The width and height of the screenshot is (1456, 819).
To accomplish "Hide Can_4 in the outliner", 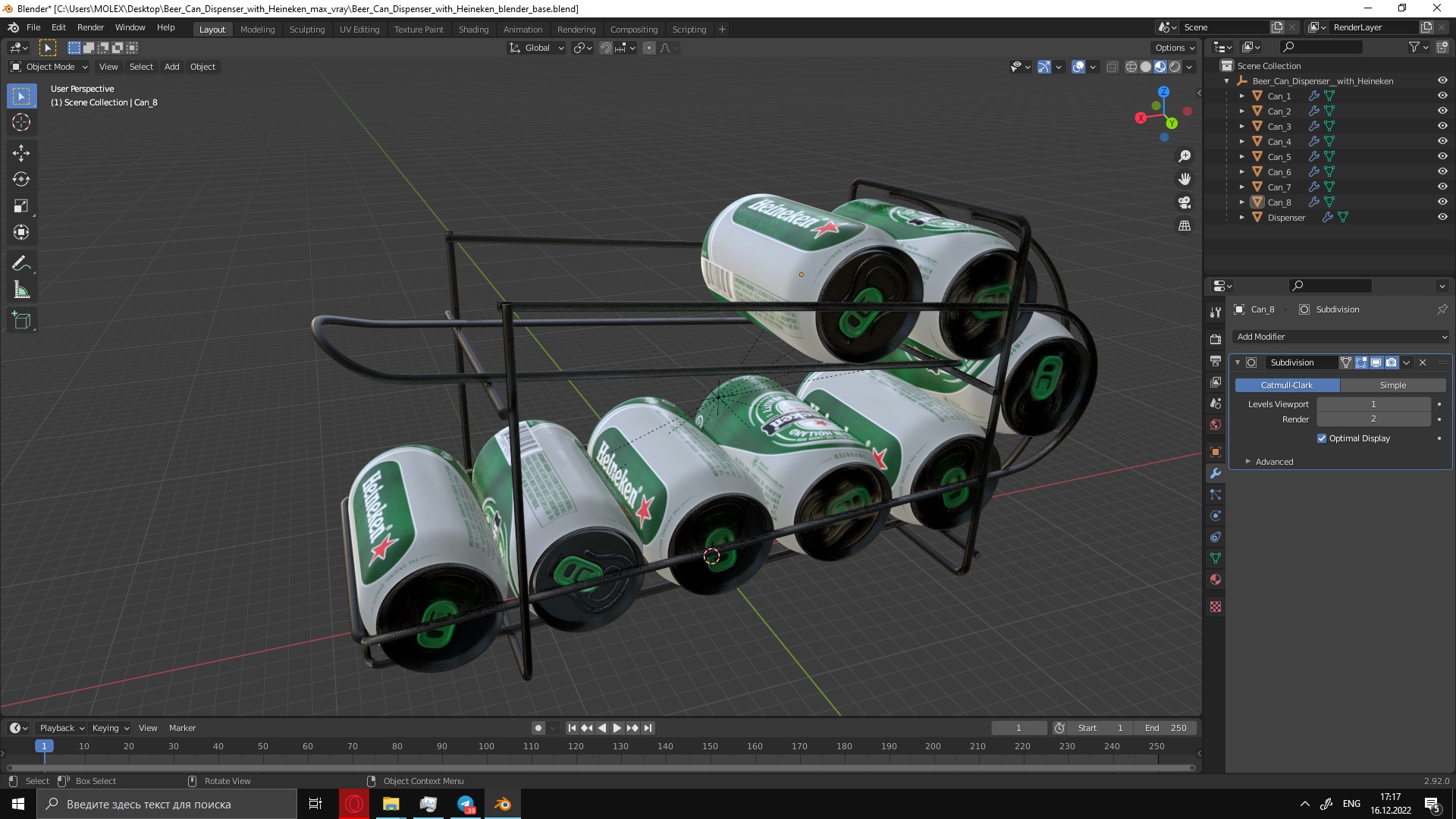I will click(x=1442, y=141).
